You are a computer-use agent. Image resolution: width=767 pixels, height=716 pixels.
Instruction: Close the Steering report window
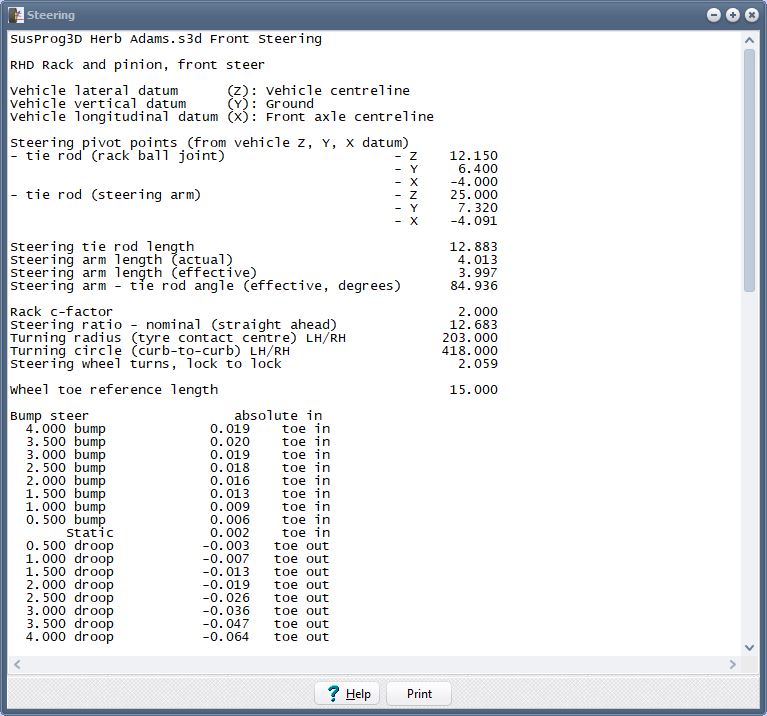[x=751, y=15]
